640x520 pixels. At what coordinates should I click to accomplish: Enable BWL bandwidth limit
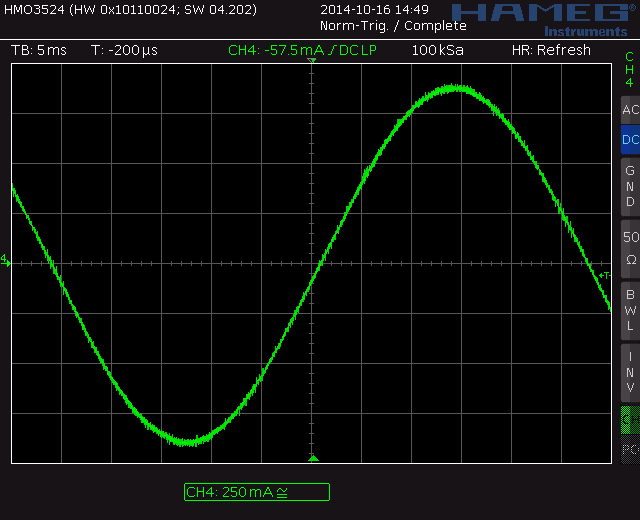click(x=629, y=309)
